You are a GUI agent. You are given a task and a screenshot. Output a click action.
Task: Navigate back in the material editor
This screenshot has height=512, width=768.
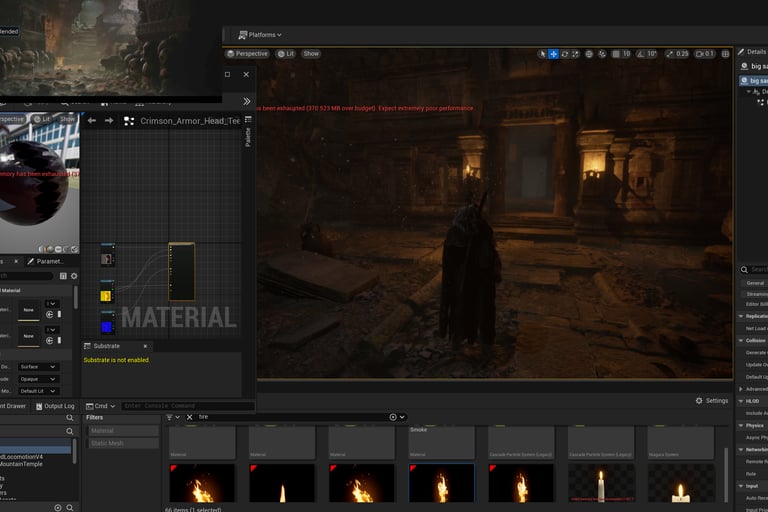point(92,120)
